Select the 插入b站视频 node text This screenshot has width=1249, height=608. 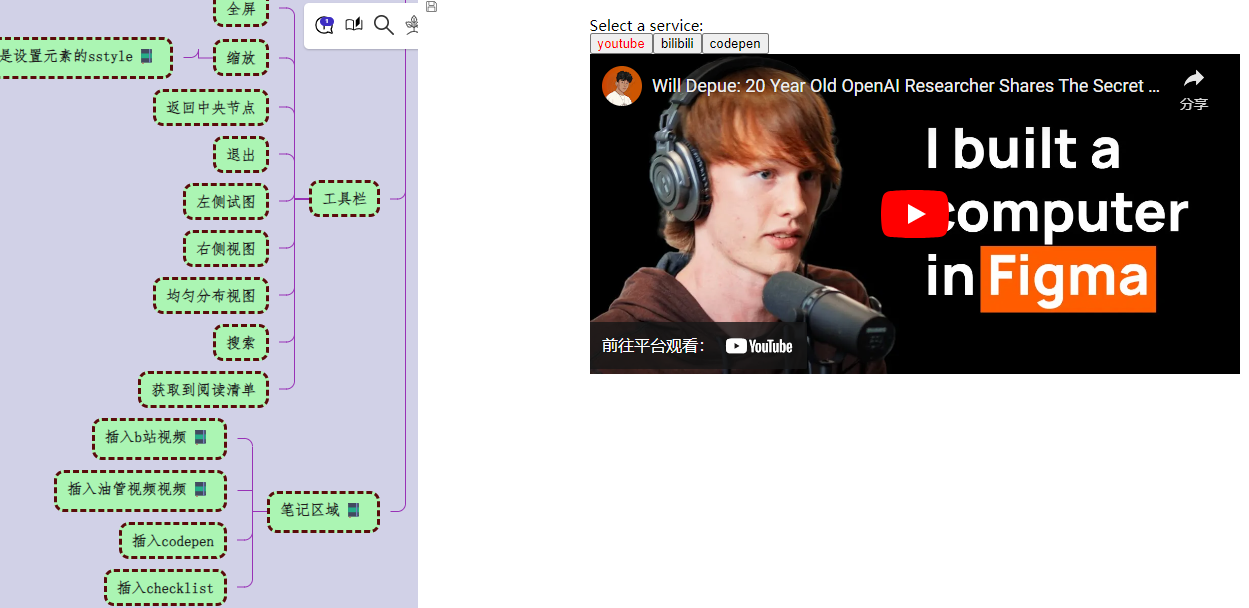coord(146,437)
